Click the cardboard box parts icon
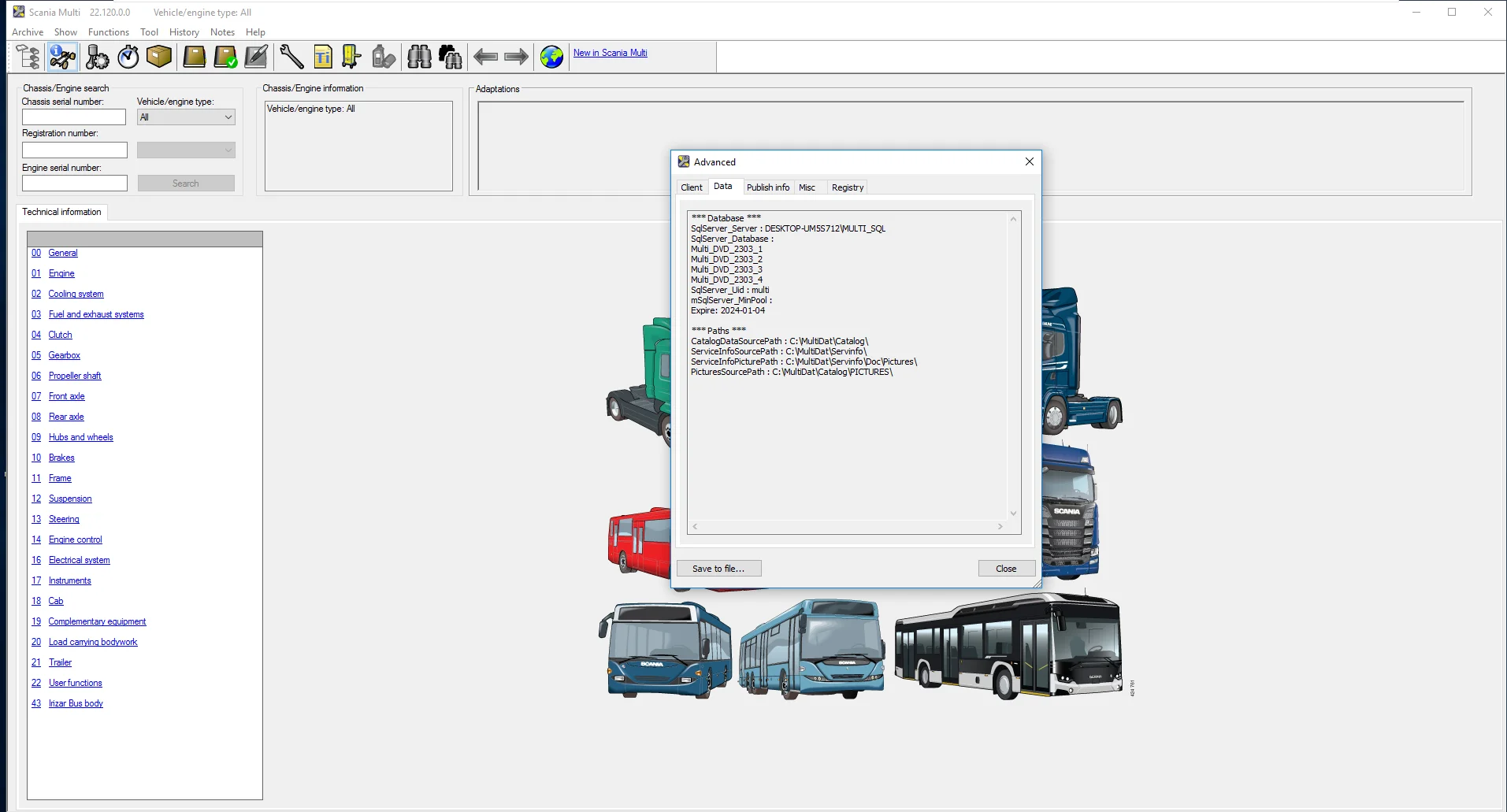Image resolution: width=1507 pixels, height=812 pixels. (159, 57)
